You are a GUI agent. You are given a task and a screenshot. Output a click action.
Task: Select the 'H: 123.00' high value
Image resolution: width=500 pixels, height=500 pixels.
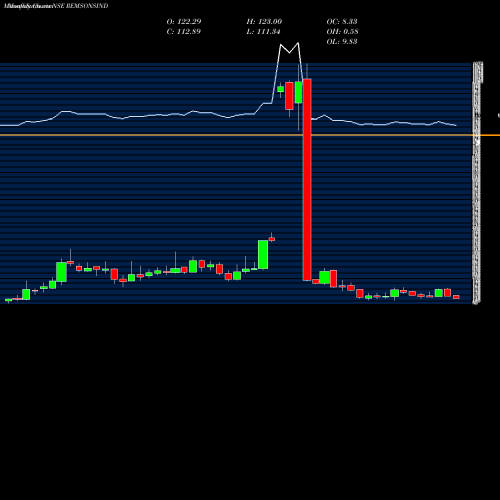click(264, 21)
